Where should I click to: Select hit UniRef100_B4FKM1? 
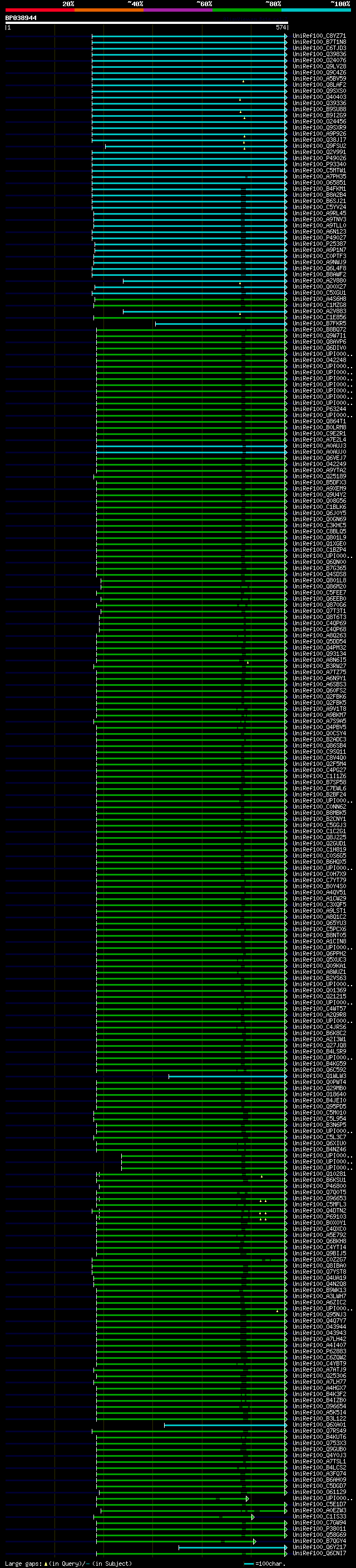tap(319, 189)
